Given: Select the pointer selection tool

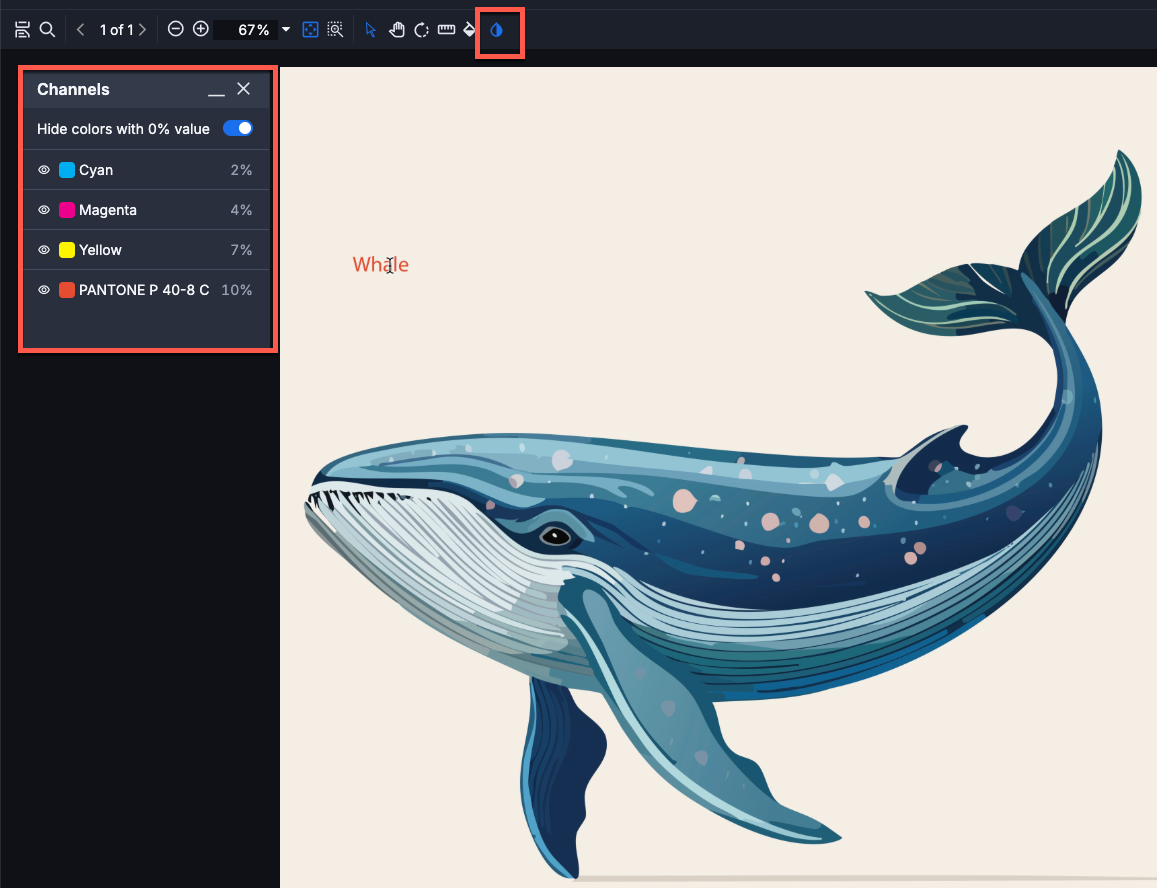Looking at the screenshot, I should pos(371,30).
